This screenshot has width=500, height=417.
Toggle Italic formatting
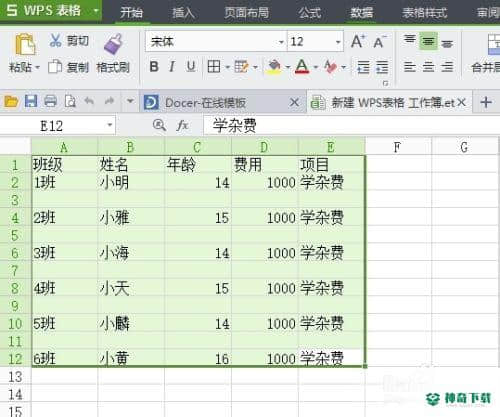pos(172,67)
